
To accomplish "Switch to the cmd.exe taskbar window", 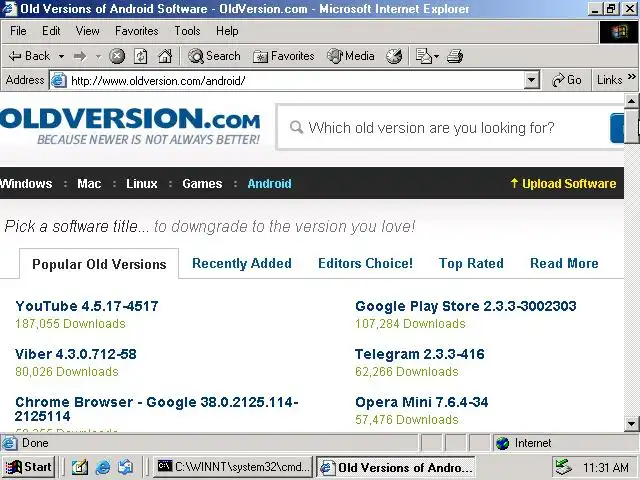I will click(233, 467).
